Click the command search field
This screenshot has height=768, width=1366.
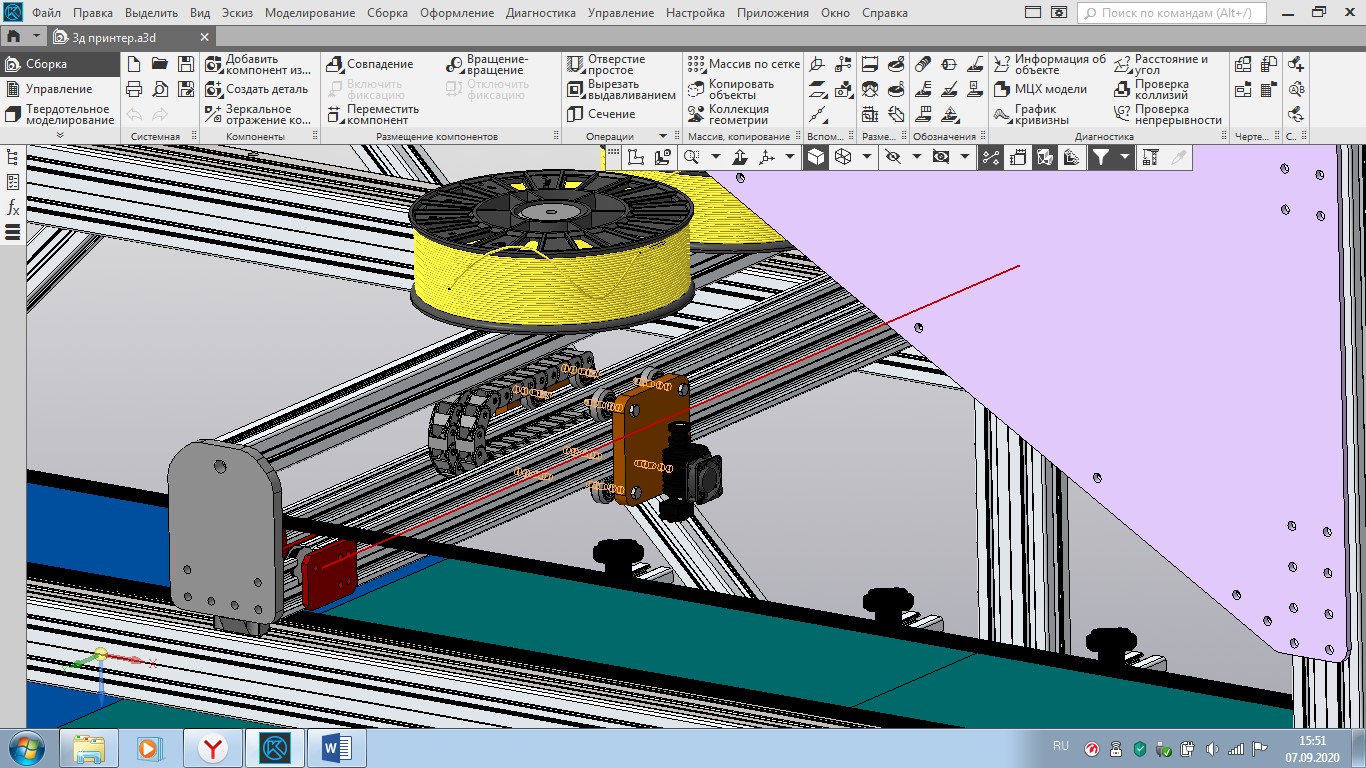click(x=1172, y=13)
